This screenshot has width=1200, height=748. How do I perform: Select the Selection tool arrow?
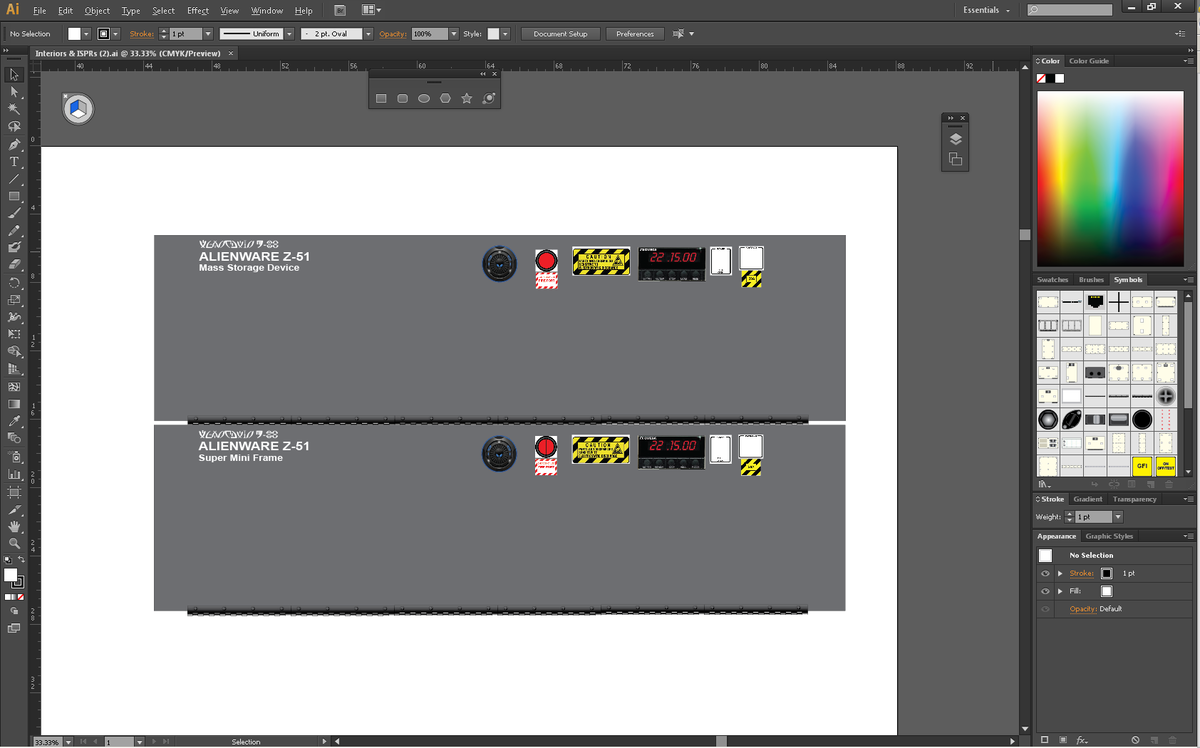point(14,74)
